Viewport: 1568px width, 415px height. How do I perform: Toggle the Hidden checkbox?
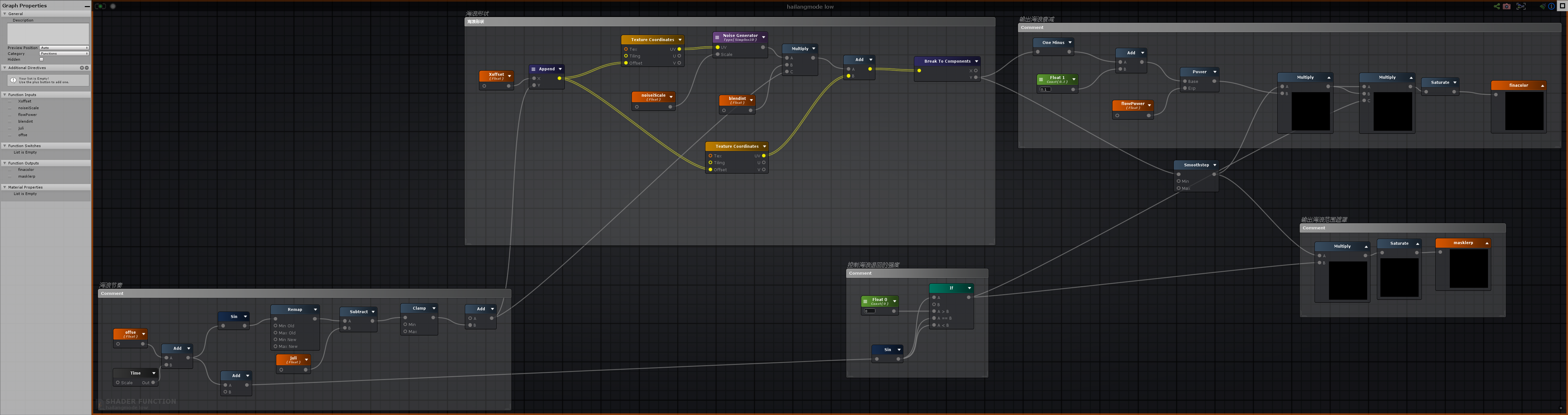41,59
